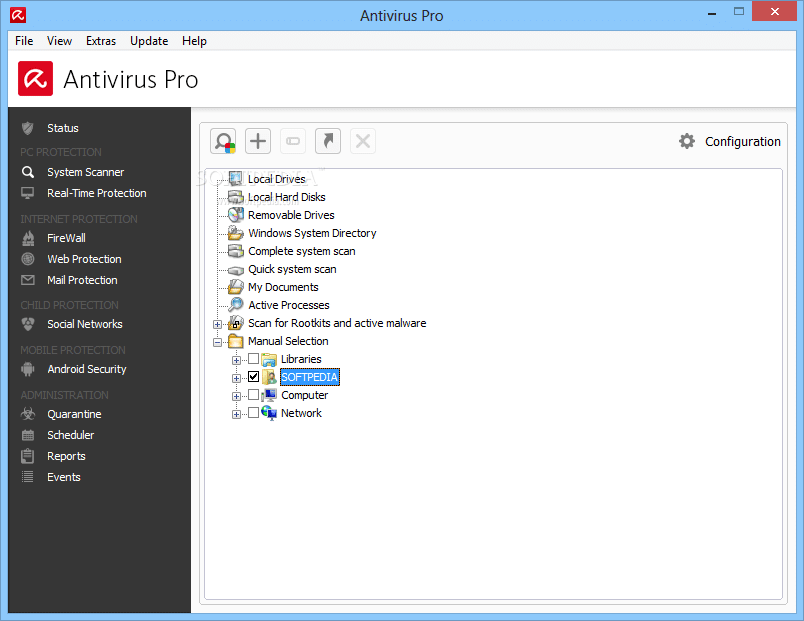Viewport: 804px width, 621px height.
Task: Expand the Libraries node
Action: click(x=236, y=360)
